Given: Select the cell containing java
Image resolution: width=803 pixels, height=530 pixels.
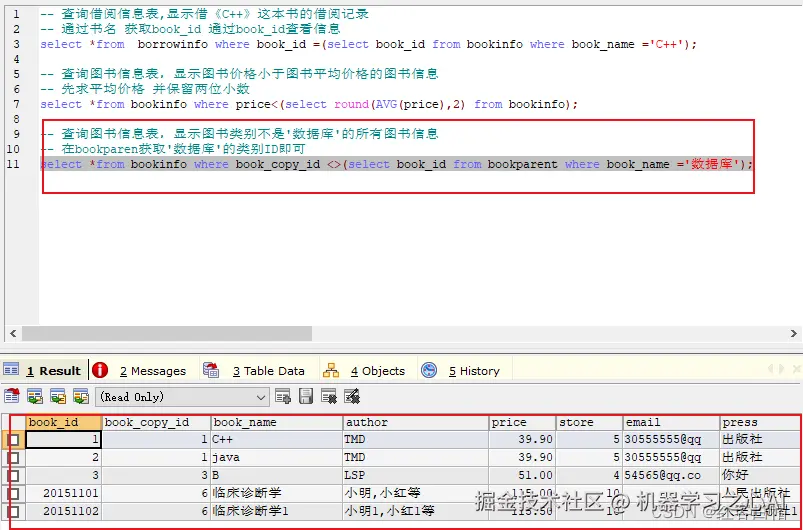Looking at the screenshot, I should click(277, 457).
